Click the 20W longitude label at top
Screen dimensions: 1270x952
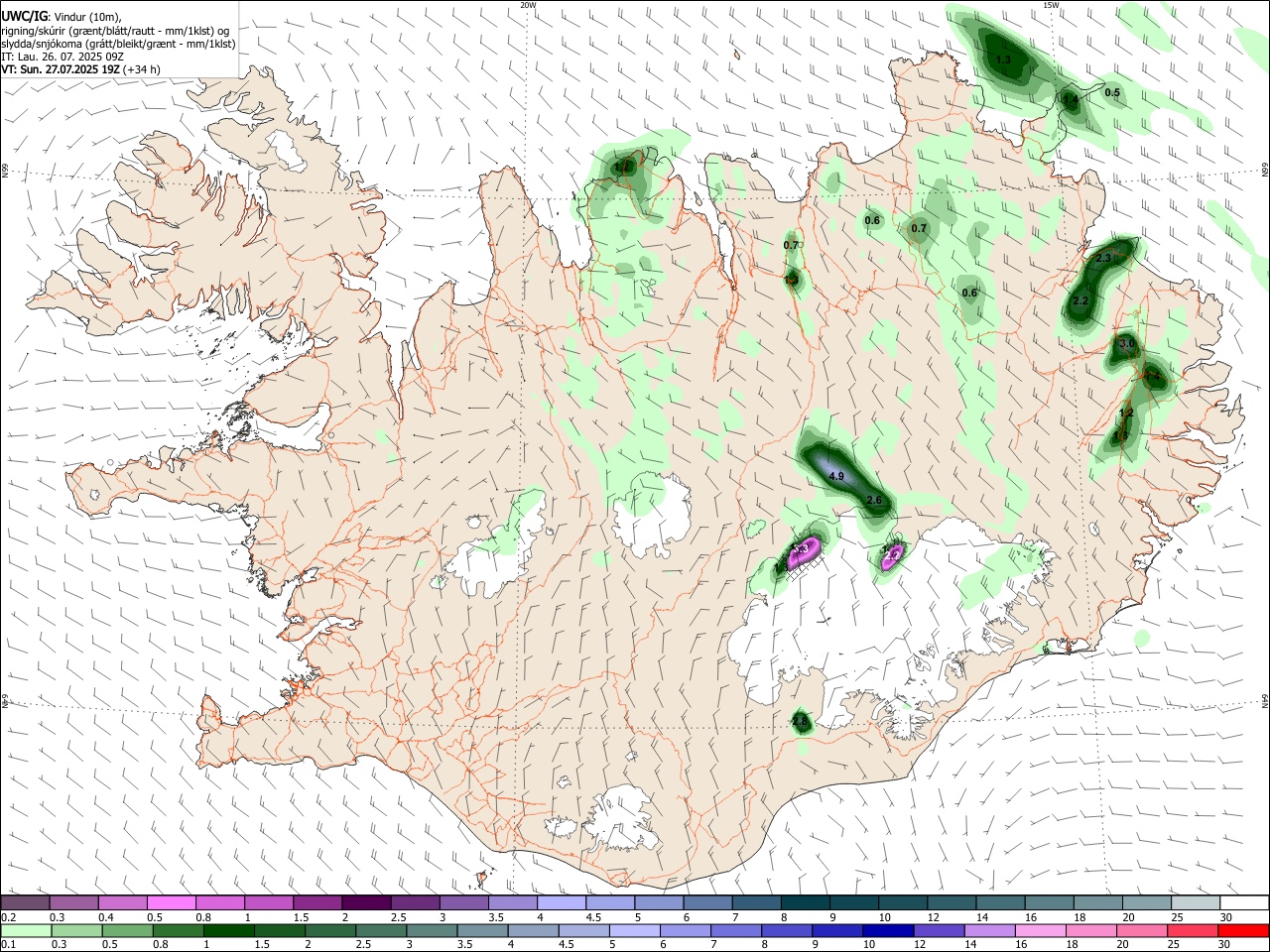tap(529, 5)
